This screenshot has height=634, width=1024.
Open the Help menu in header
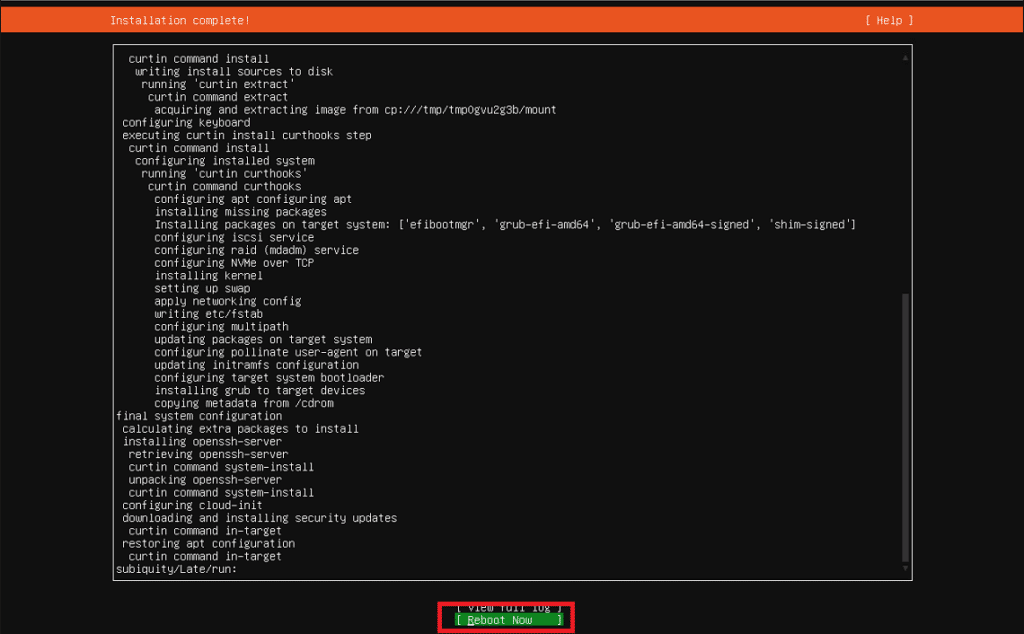tap(889, 20)
